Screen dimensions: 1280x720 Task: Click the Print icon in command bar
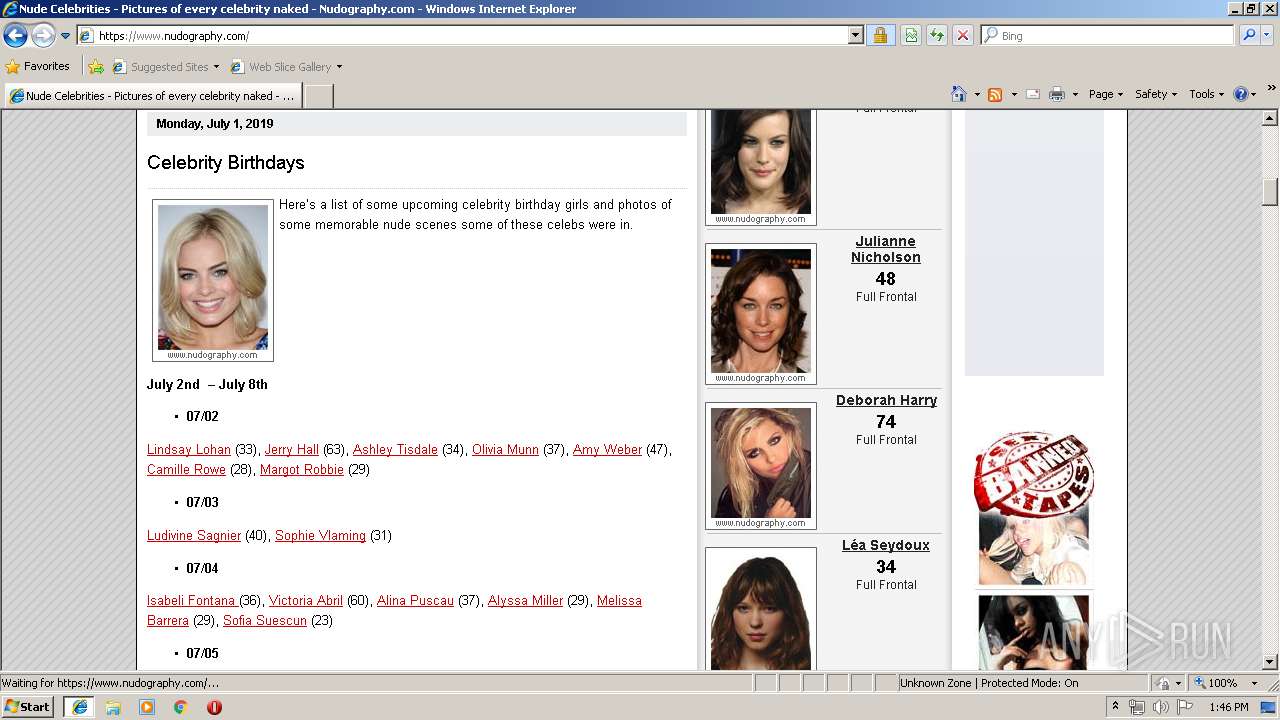pyautogui.click(x=1057, y=94)
